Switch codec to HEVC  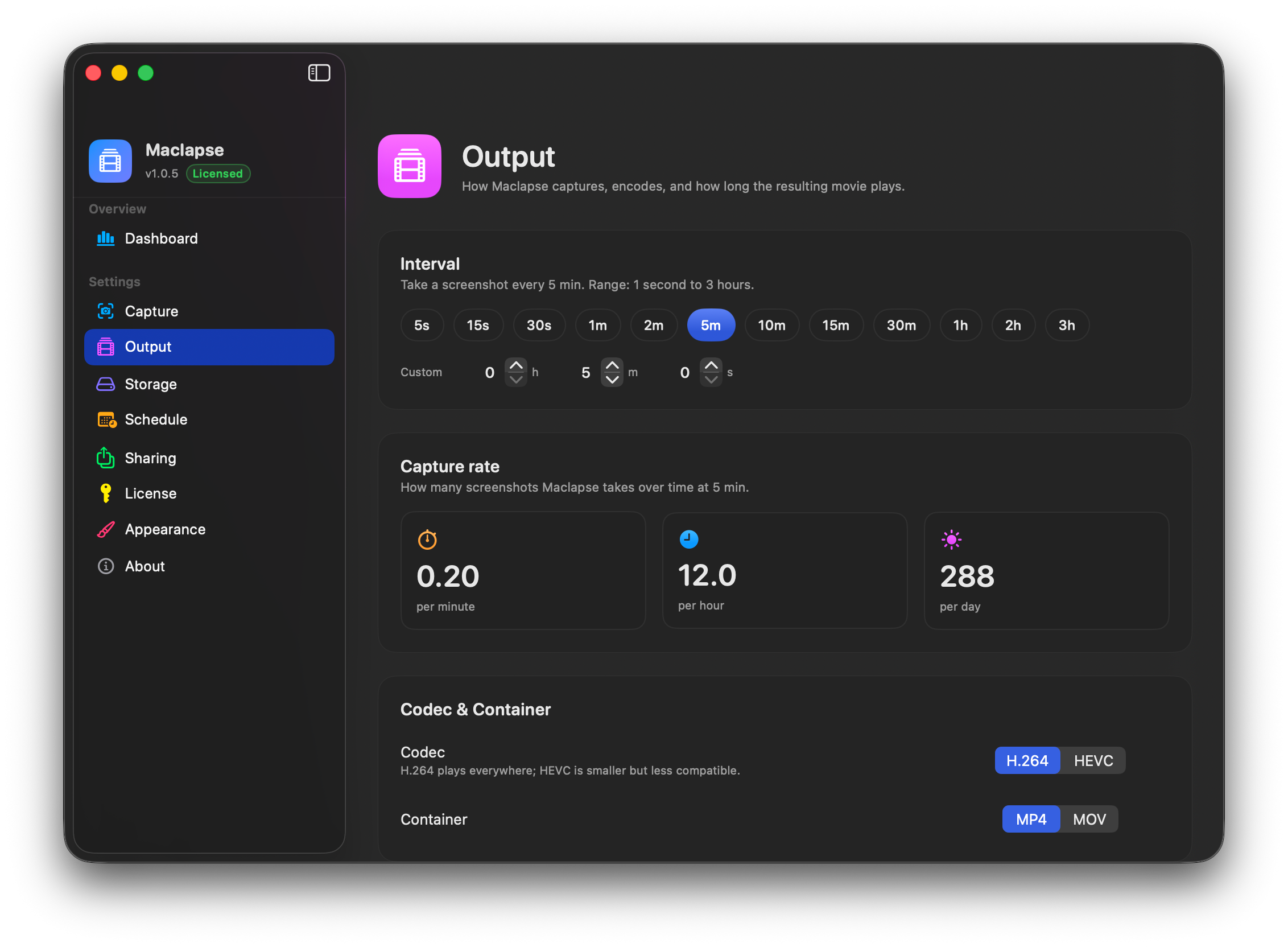pyautogui.click(x=1093, y=761)
